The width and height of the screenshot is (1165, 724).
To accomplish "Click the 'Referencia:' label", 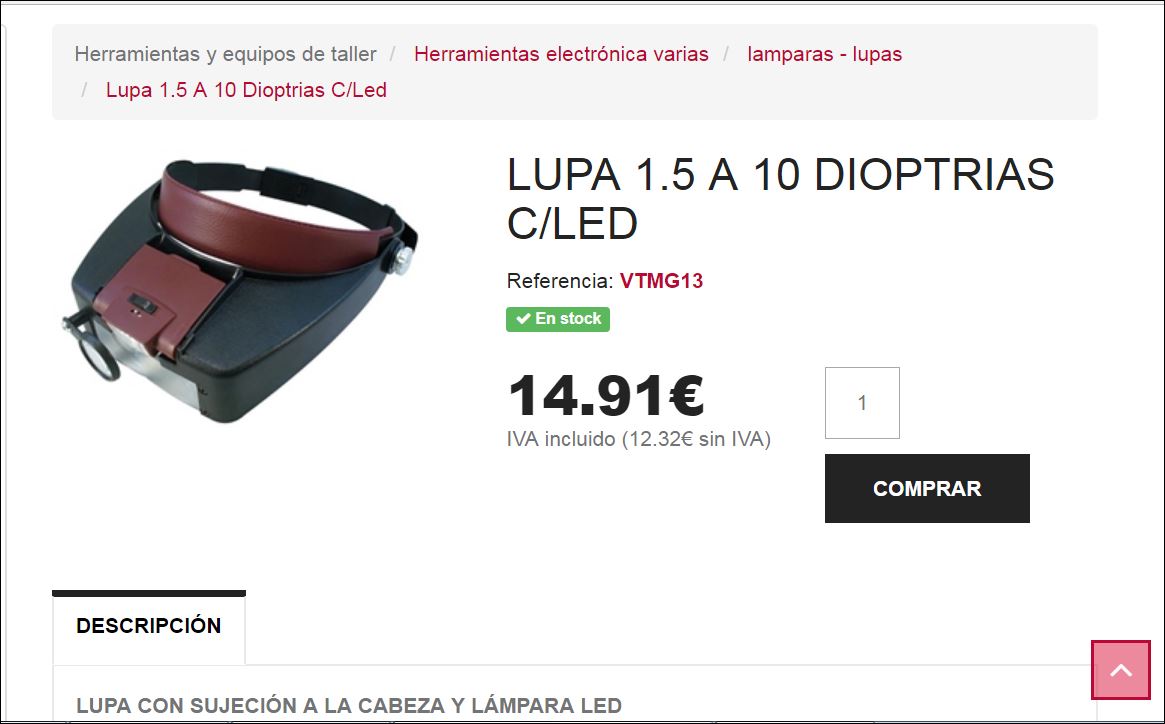I will [x=560, y=281].
